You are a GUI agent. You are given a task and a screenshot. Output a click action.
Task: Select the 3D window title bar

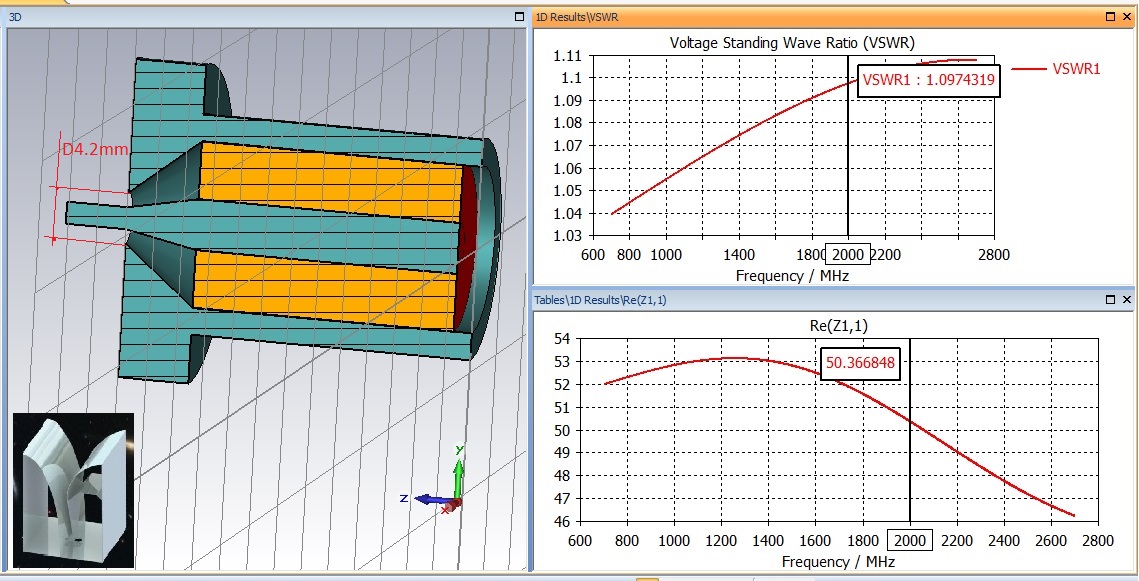click(x=266, y=16)
